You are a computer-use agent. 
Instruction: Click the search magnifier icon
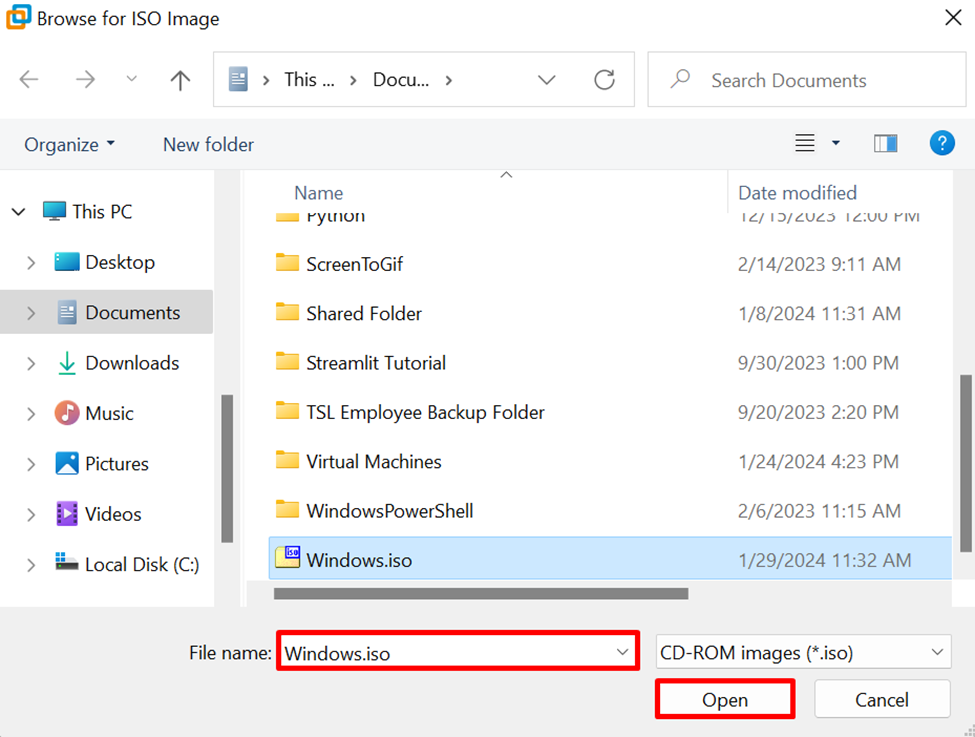coord(680,79)
